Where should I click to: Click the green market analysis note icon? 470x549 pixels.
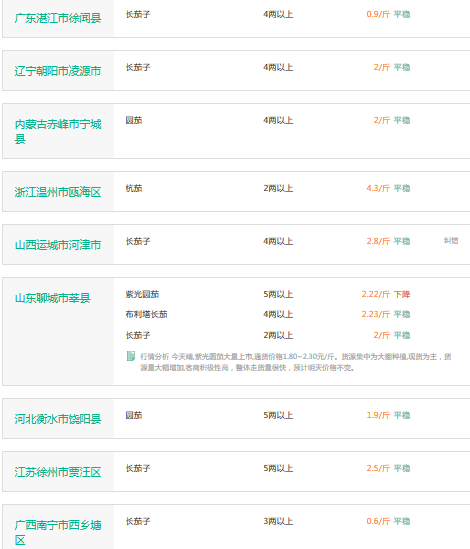pyautogui.click(x=131, y=356)
